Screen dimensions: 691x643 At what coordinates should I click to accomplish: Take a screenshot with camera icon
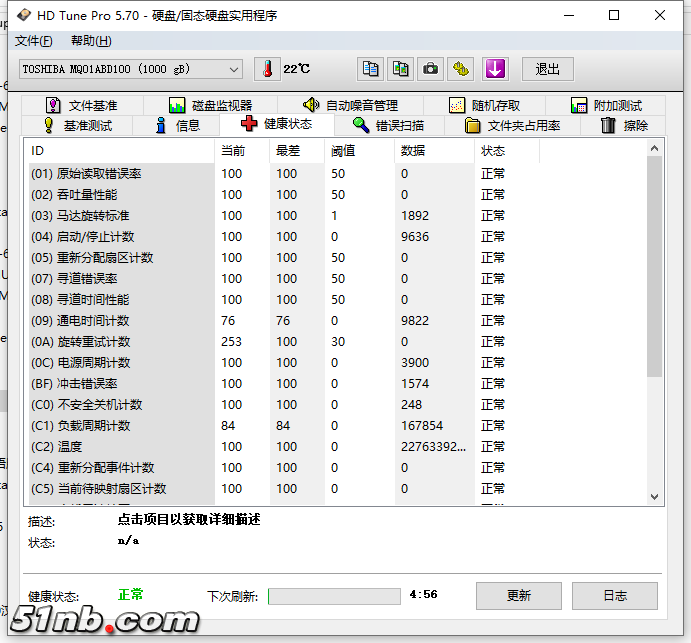coord(430,69)
